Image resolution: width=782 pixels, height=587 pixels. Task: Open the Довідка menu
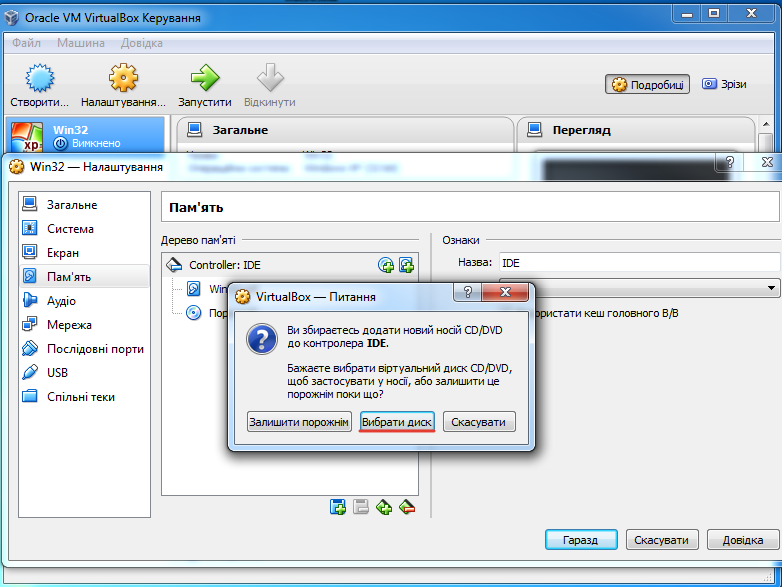142,43
